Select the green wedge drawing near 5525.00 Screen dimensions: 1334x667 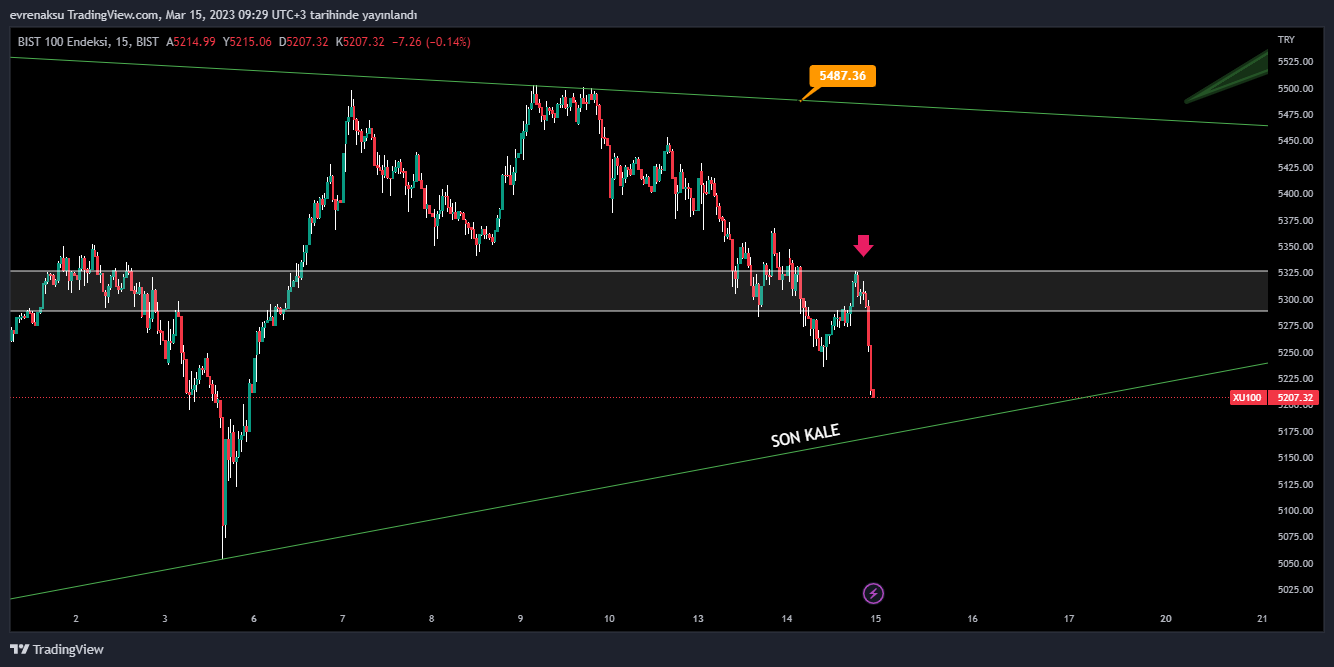click(1227, 76)
